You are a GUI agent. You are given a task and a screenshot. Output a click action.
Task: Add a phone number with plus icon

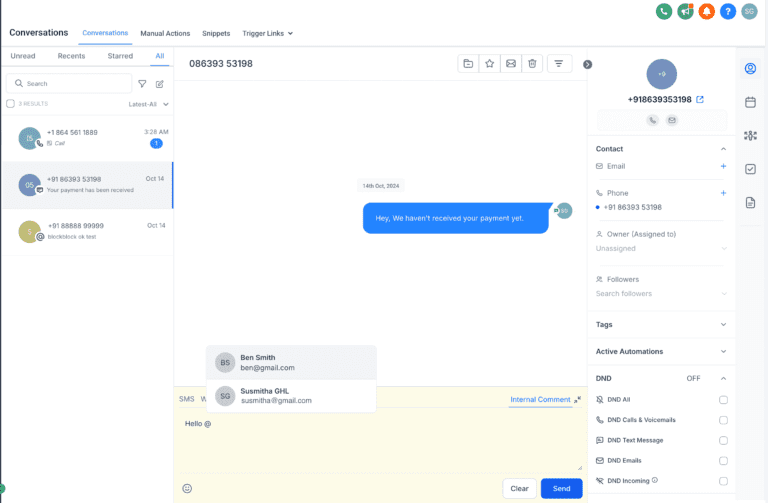(723, 193)
